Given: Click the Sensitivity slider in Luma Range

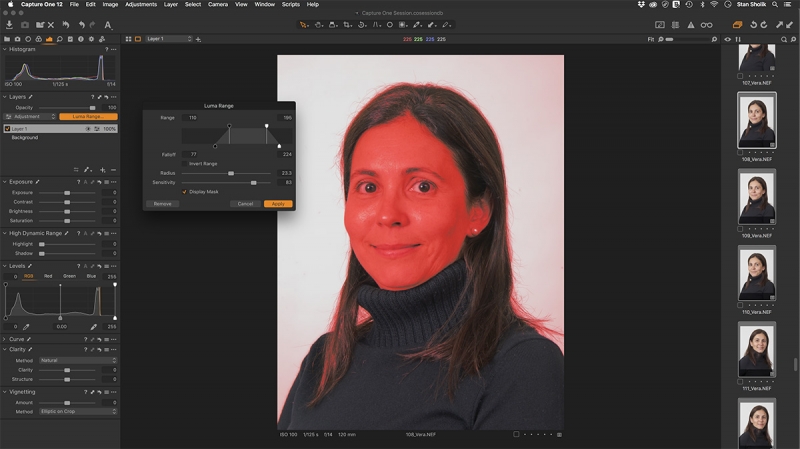Looking at the screenshot, I should click(x=227, y=183).
